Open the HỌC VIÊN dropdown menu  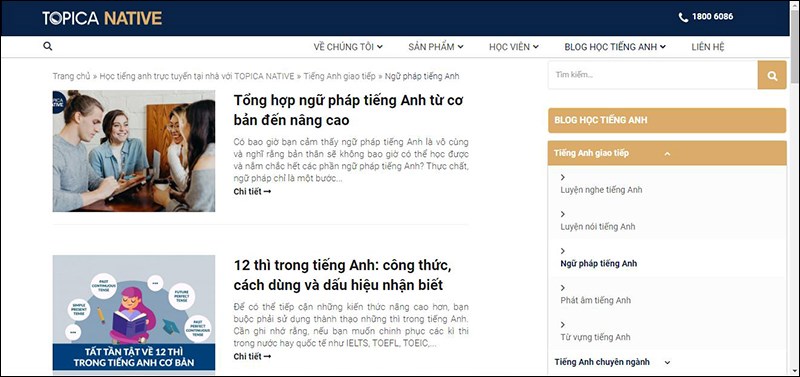(514, 47)
